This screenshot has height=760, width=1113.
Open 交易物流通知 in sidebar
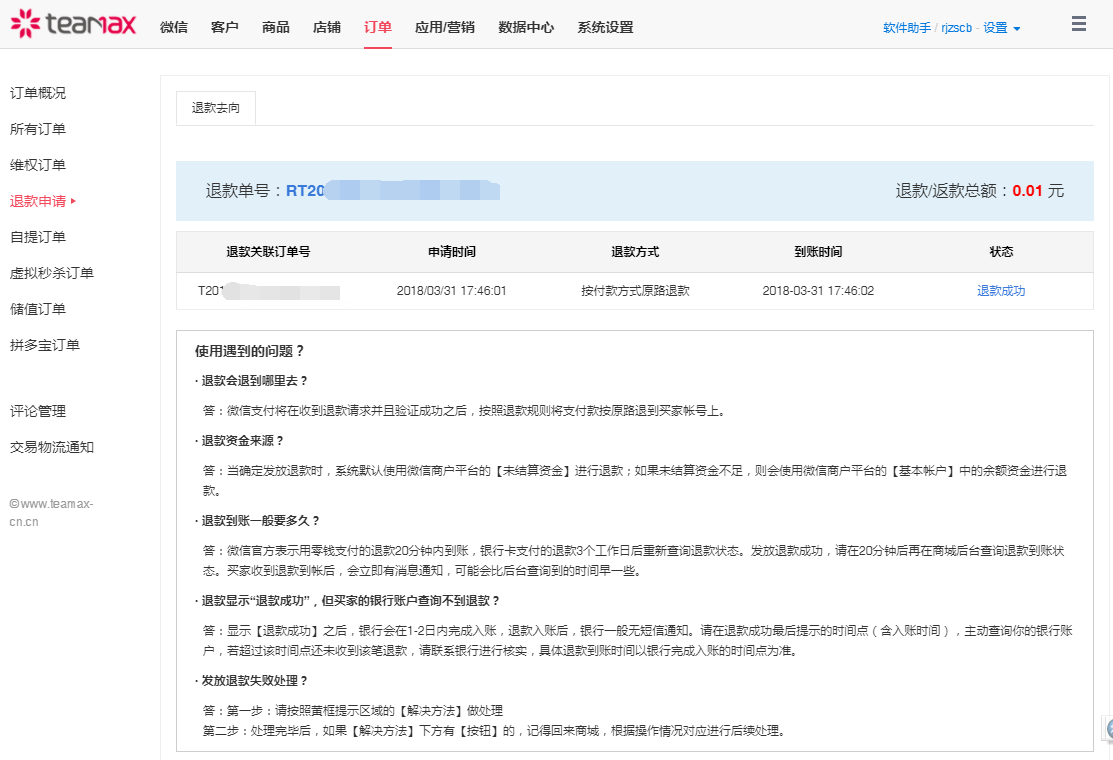click(52, 447)
